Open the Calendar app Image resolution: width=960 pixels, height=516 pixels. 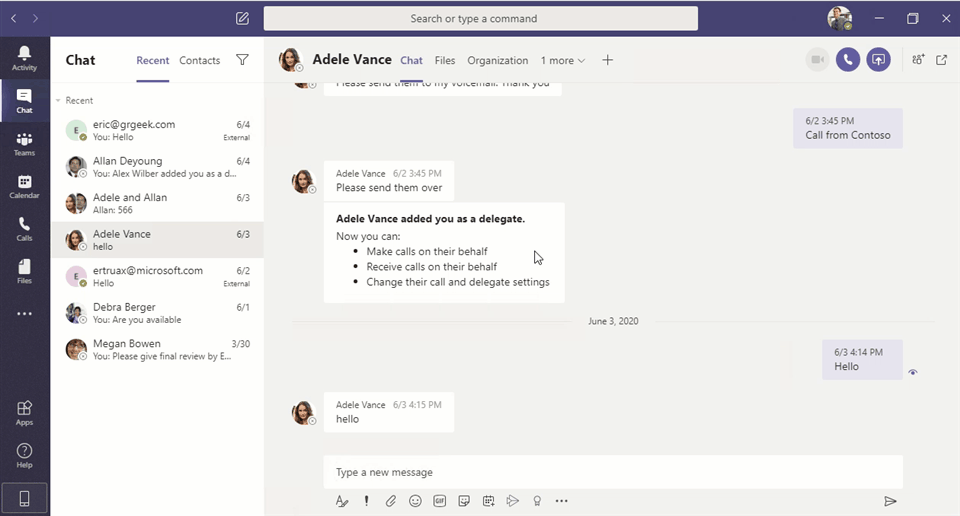pyautogui.click(x=24, y=187)
